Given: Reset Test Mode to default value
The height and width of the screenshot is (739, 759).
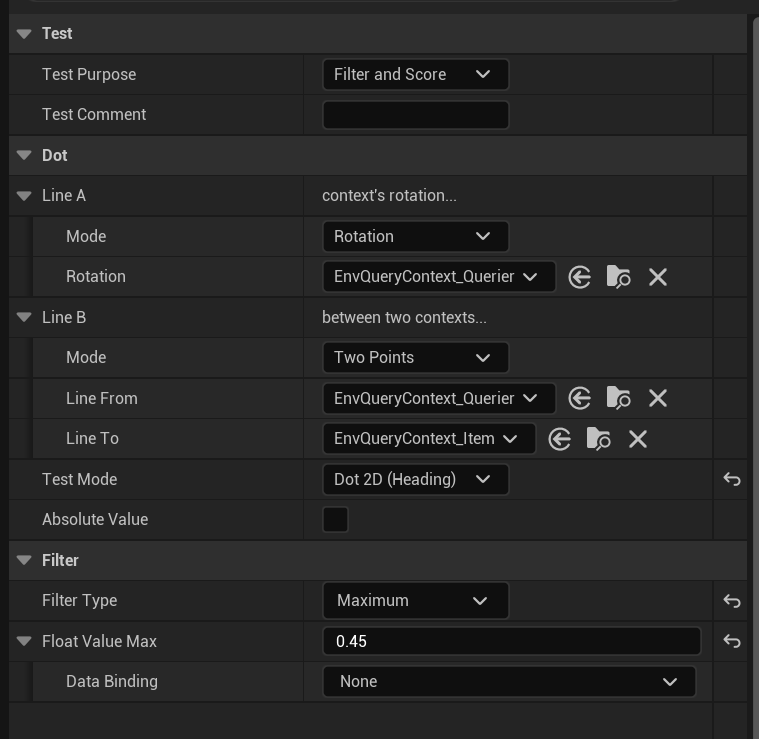Looking at the screenshot, I should (x=731, y=480).
